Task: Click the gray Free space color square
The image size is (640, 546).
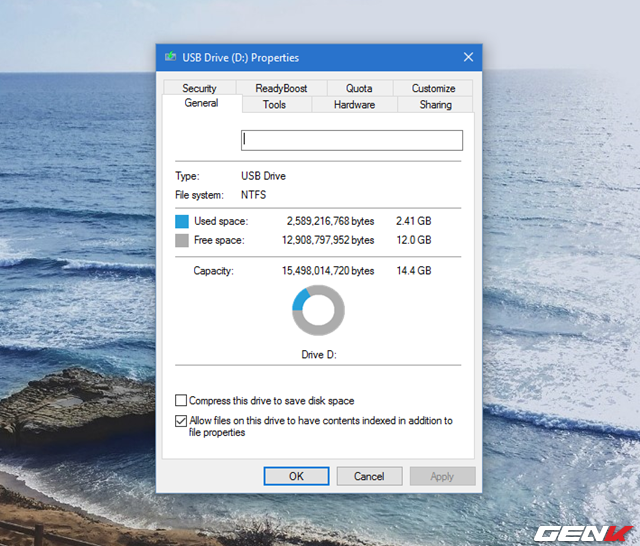Action: tap(182, 241)
